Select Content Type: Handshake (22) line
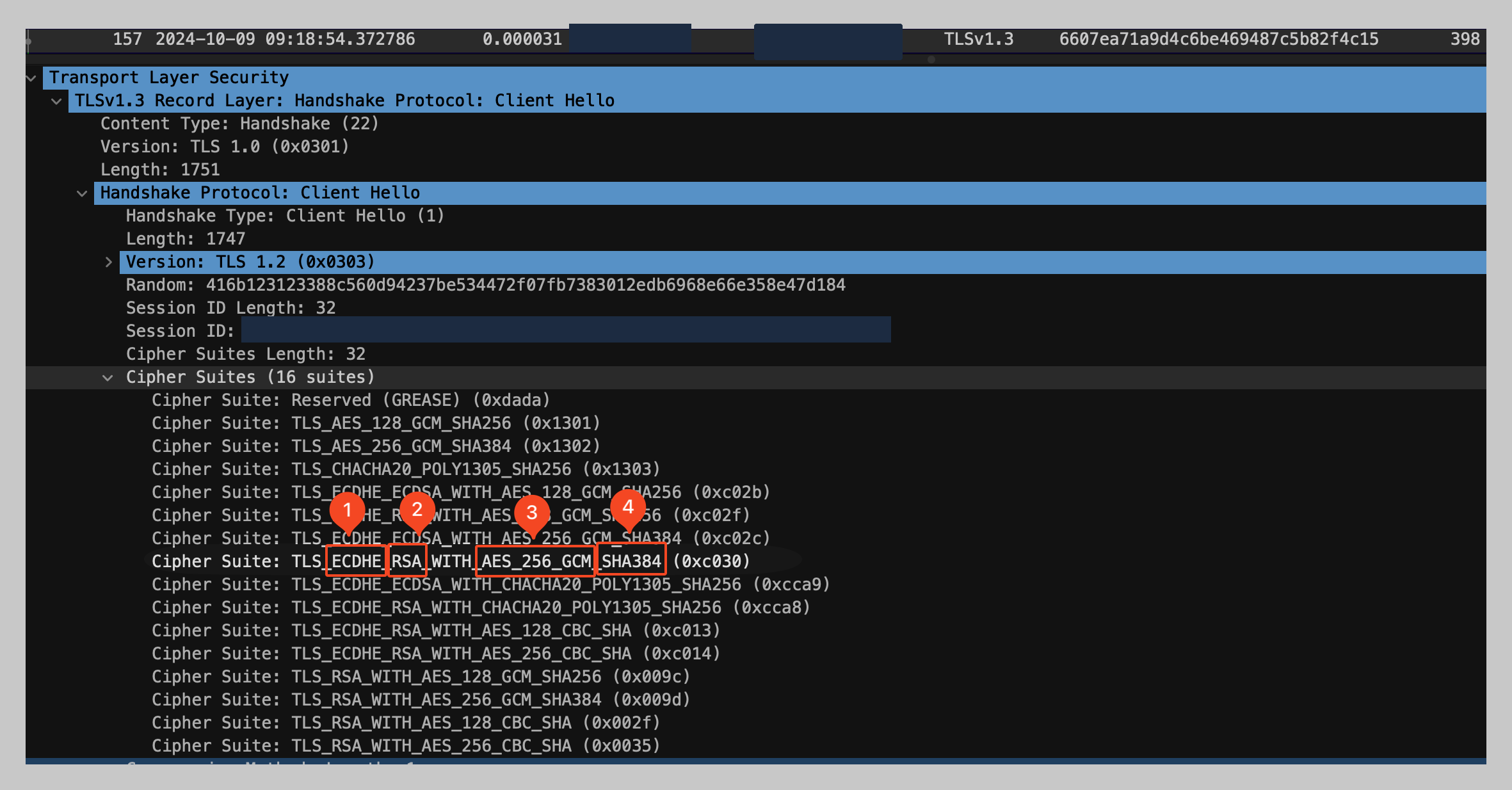 (x=240, y=124)
